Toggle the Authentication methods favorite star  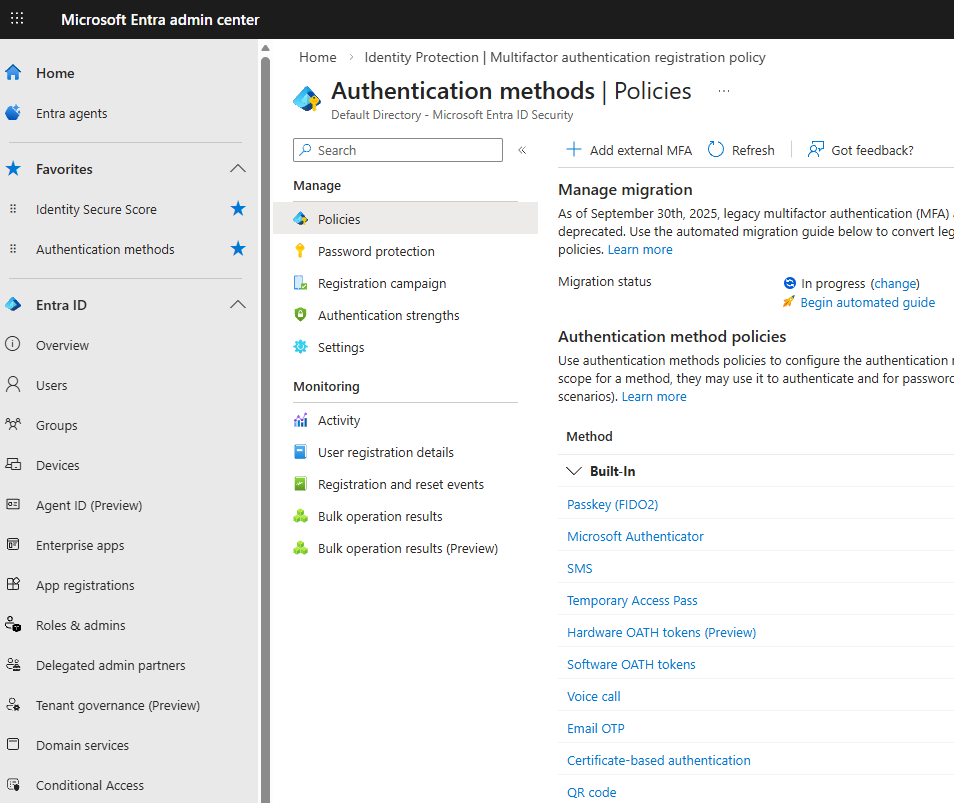tap(238, 249)
